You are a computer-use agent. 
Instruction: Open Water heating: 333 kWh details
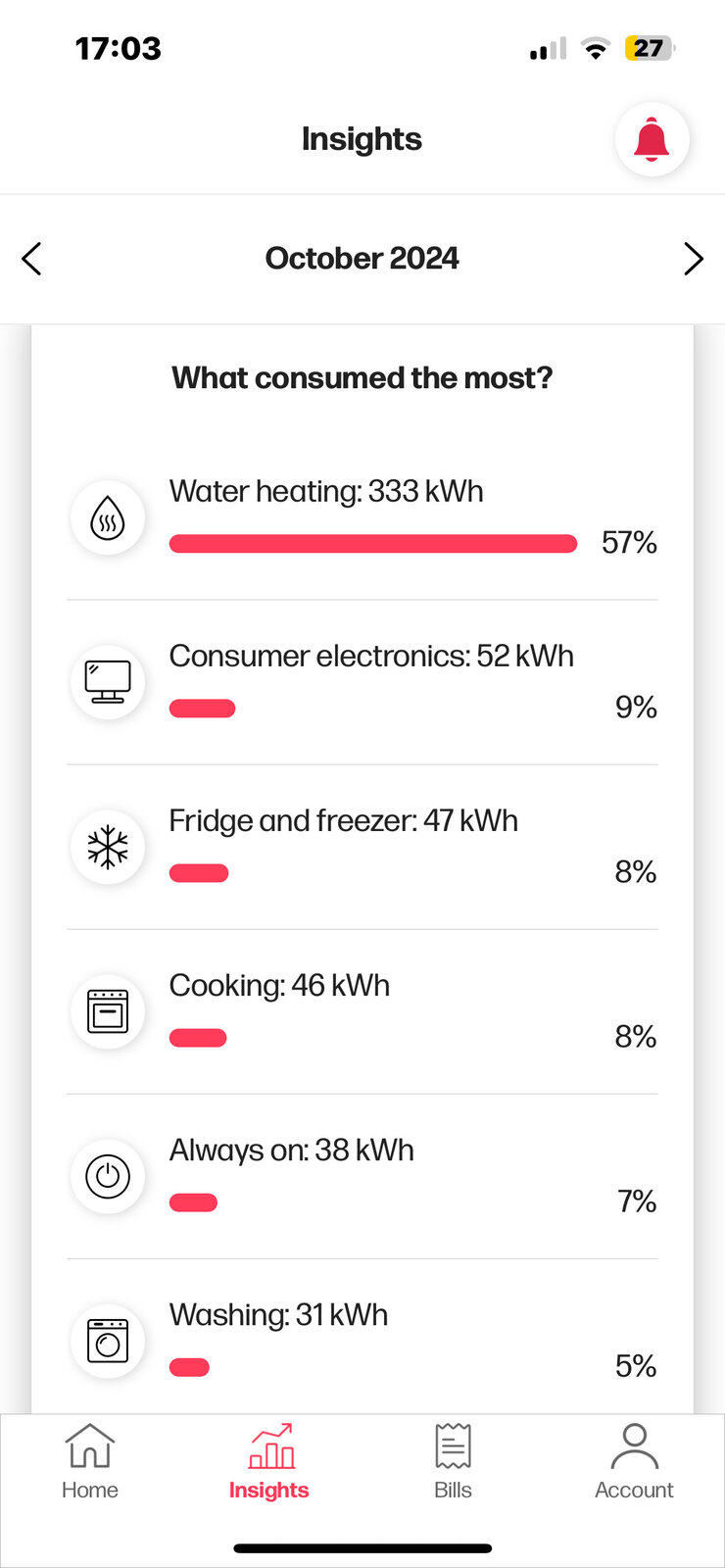pyautogui.click(x=326, y=491)
